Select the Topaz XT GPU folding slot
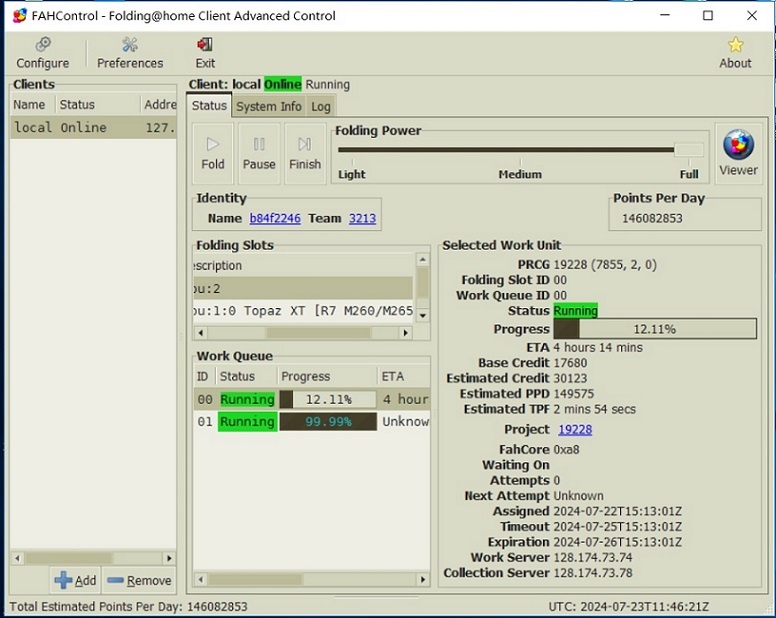The width and height of the screenshot is (776, 618). pos(303,311)
